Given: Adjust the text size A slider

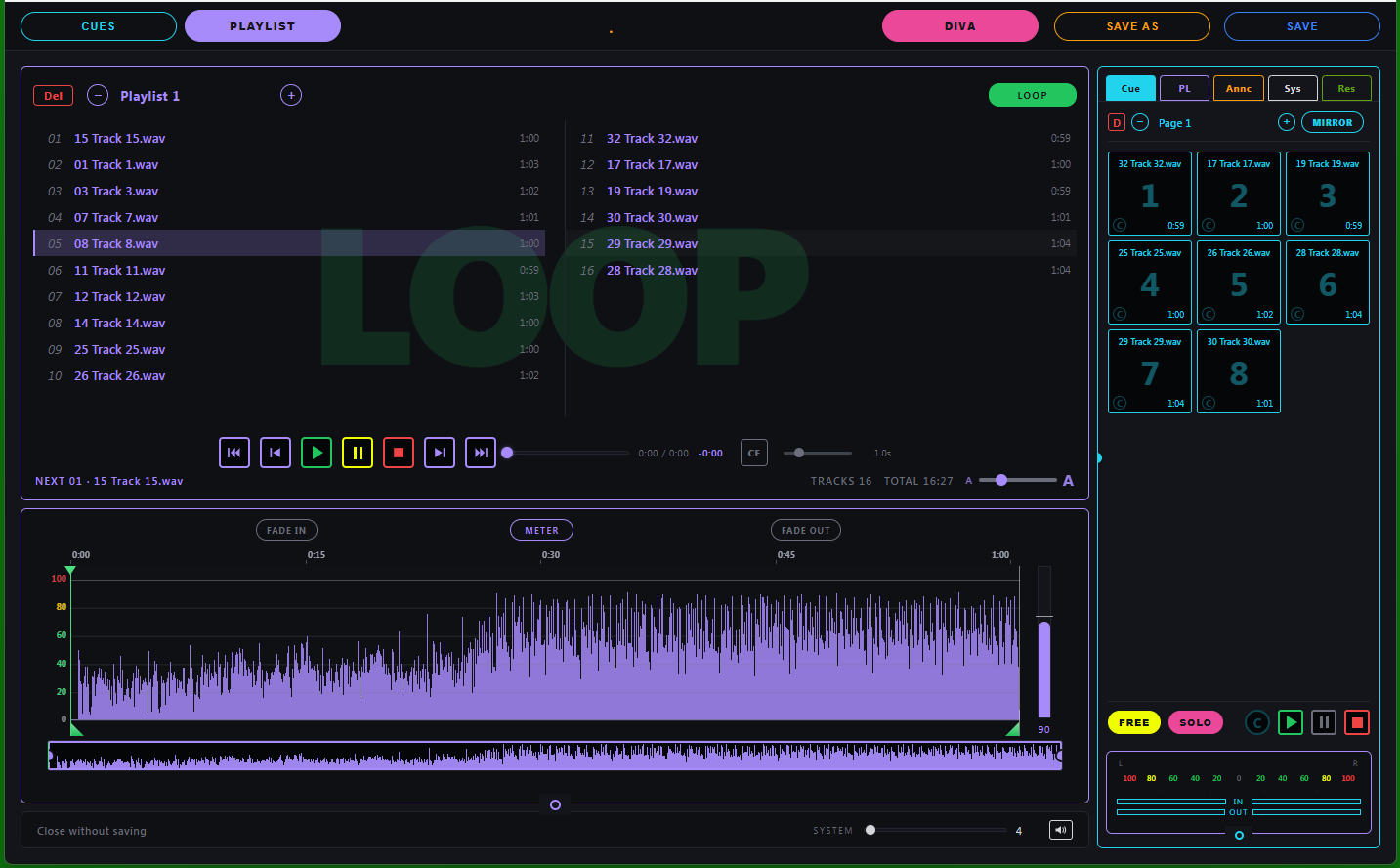Looking at the screenshot, I should click(1018, 480).
